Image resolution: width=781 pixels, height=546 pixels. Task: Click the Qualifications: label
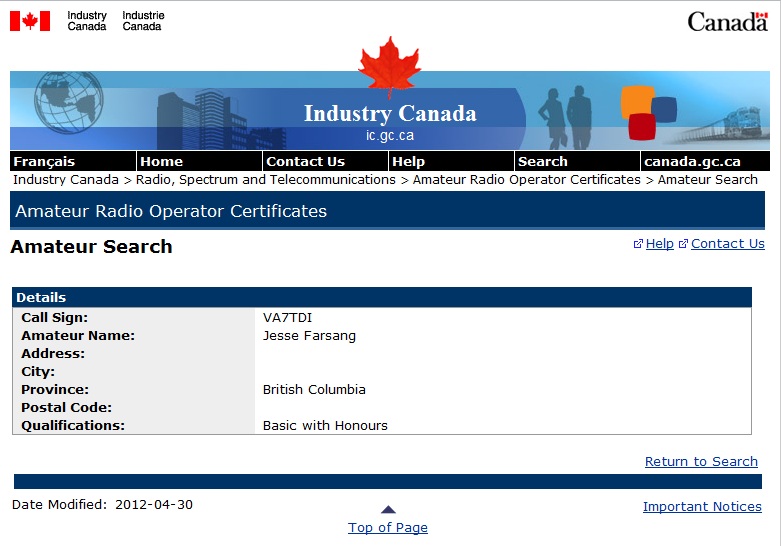point(73,425)
